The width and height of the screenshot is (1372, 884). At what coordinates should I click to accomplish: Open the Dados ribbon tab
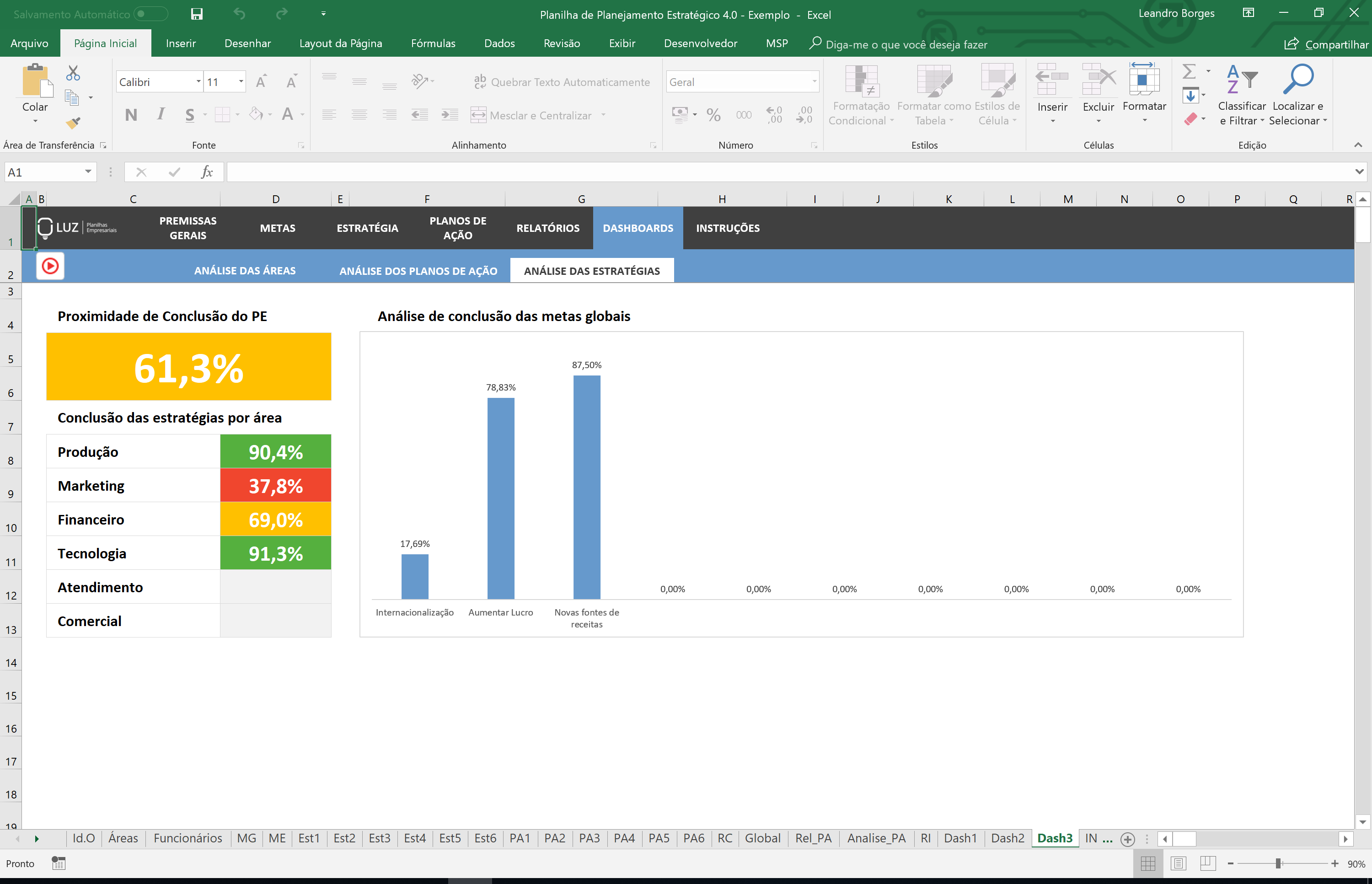[x=499, y=43]
